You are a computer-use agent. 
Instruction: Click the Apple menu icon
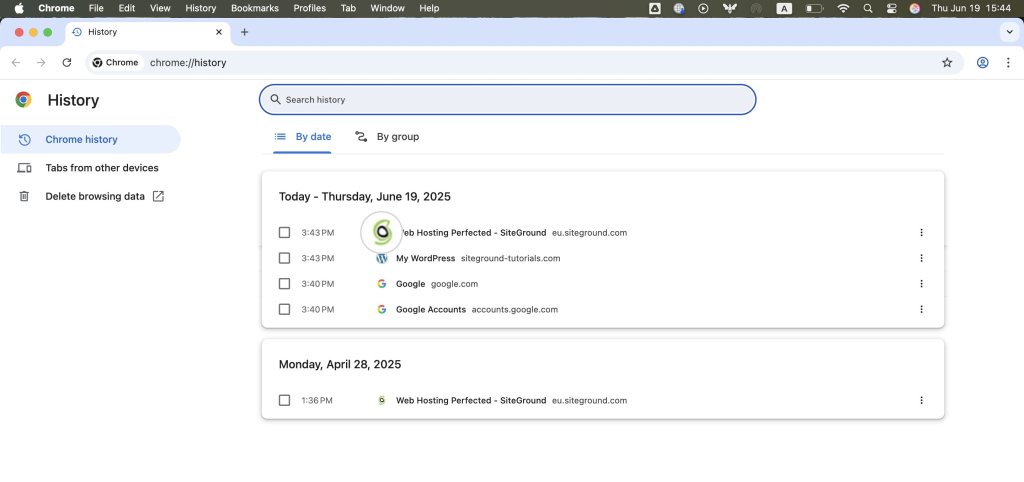point(19,8)
